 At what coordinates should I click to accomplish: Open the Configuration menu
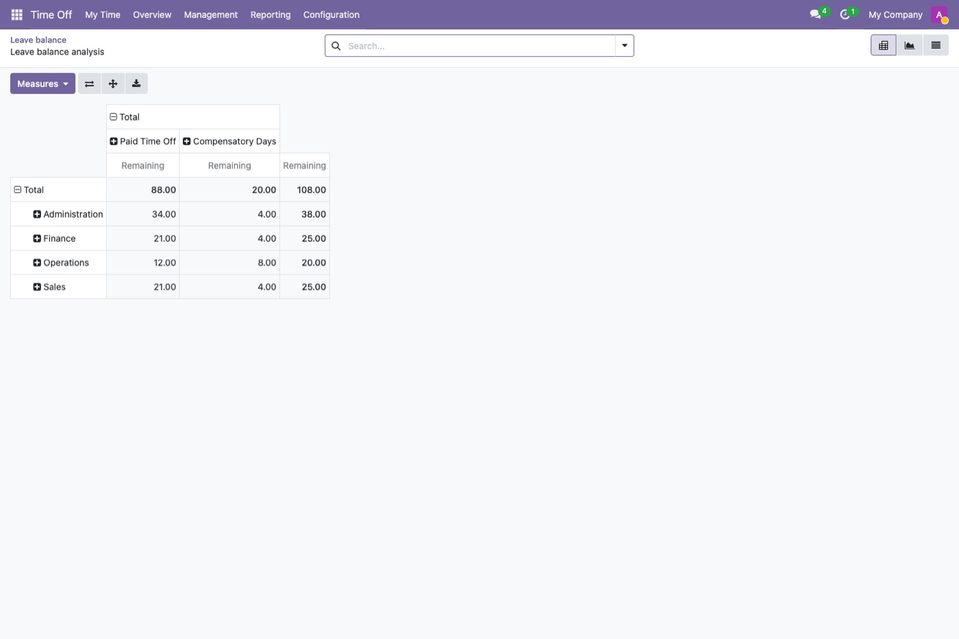coord(331,15)
